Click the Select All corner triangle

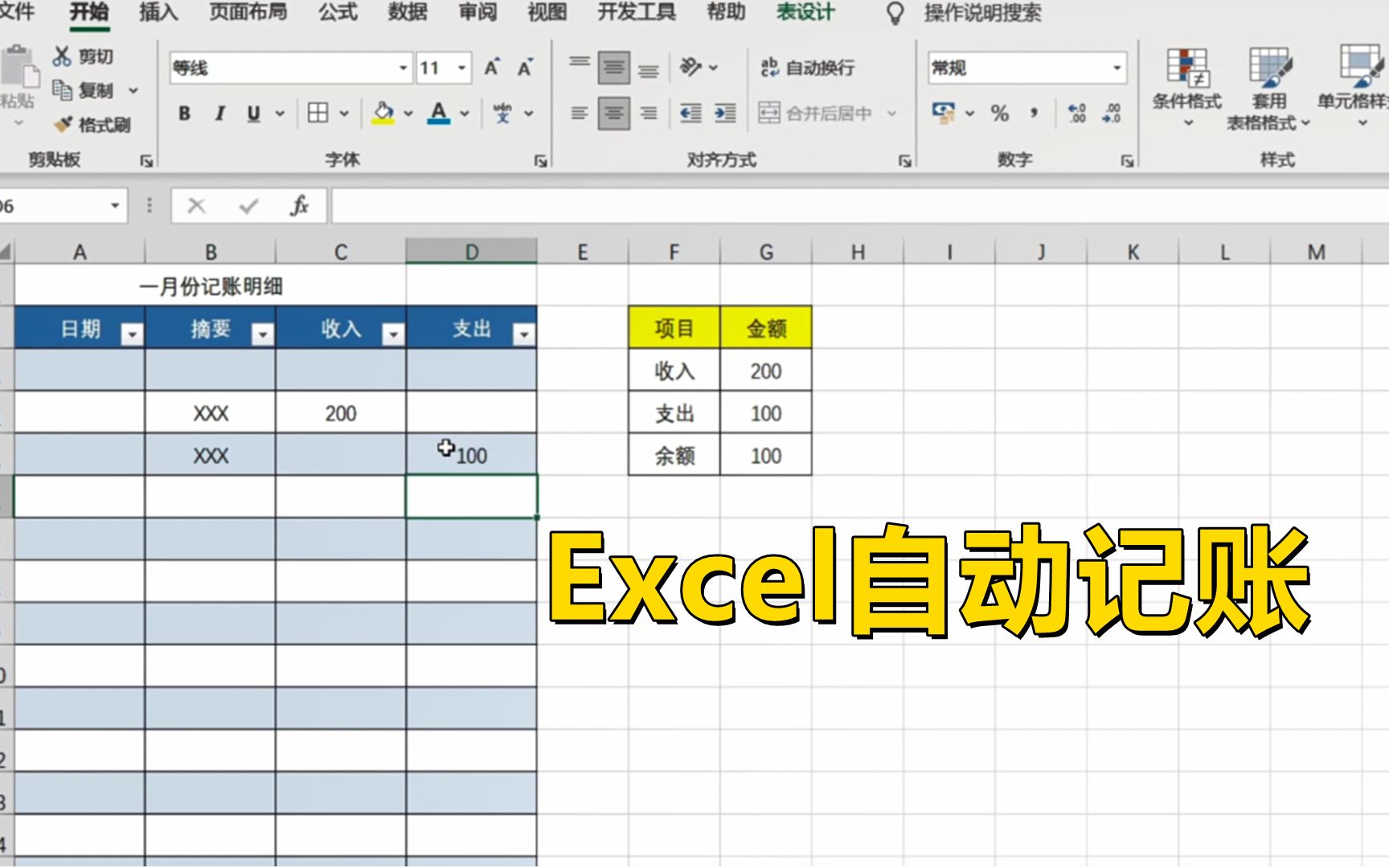[x=6, y=252]
